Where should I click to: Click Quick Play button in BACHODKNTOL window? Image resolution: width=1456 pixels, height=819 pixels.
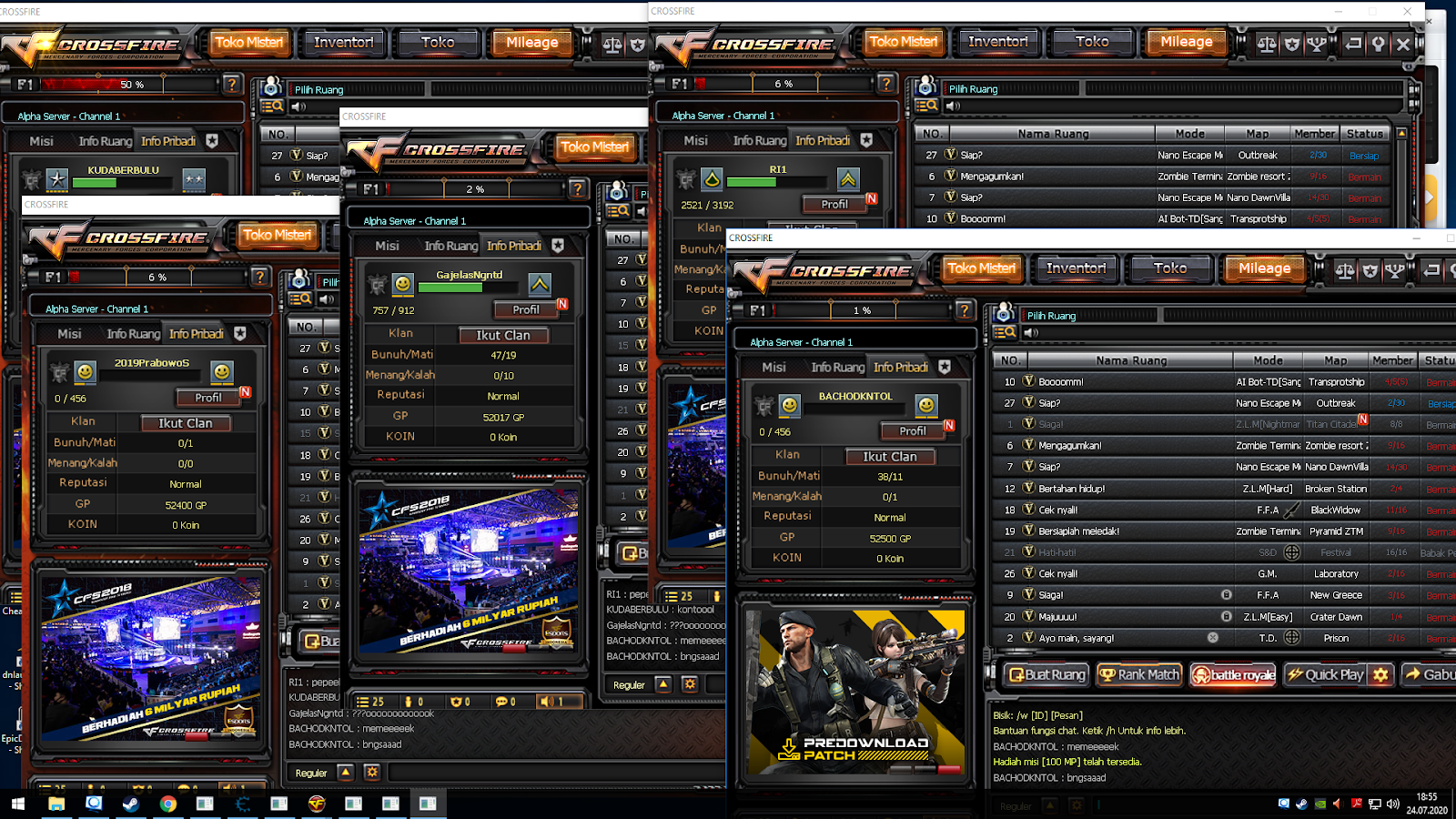1326,674
